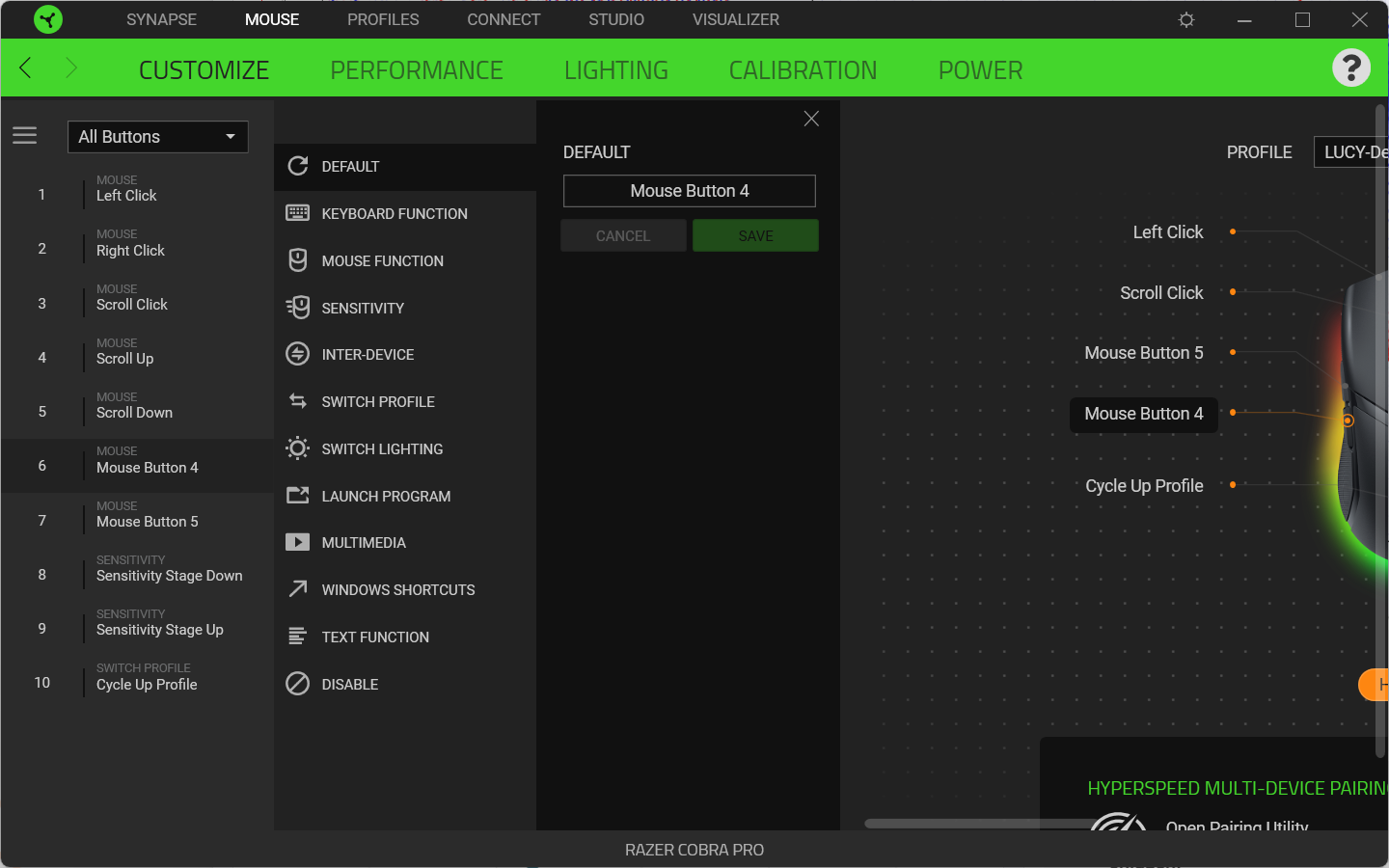Image resolution: width=1389 pixels, height=868 pixels.
Task: Switch to the STUDIO tab
Action: [616, 19]
